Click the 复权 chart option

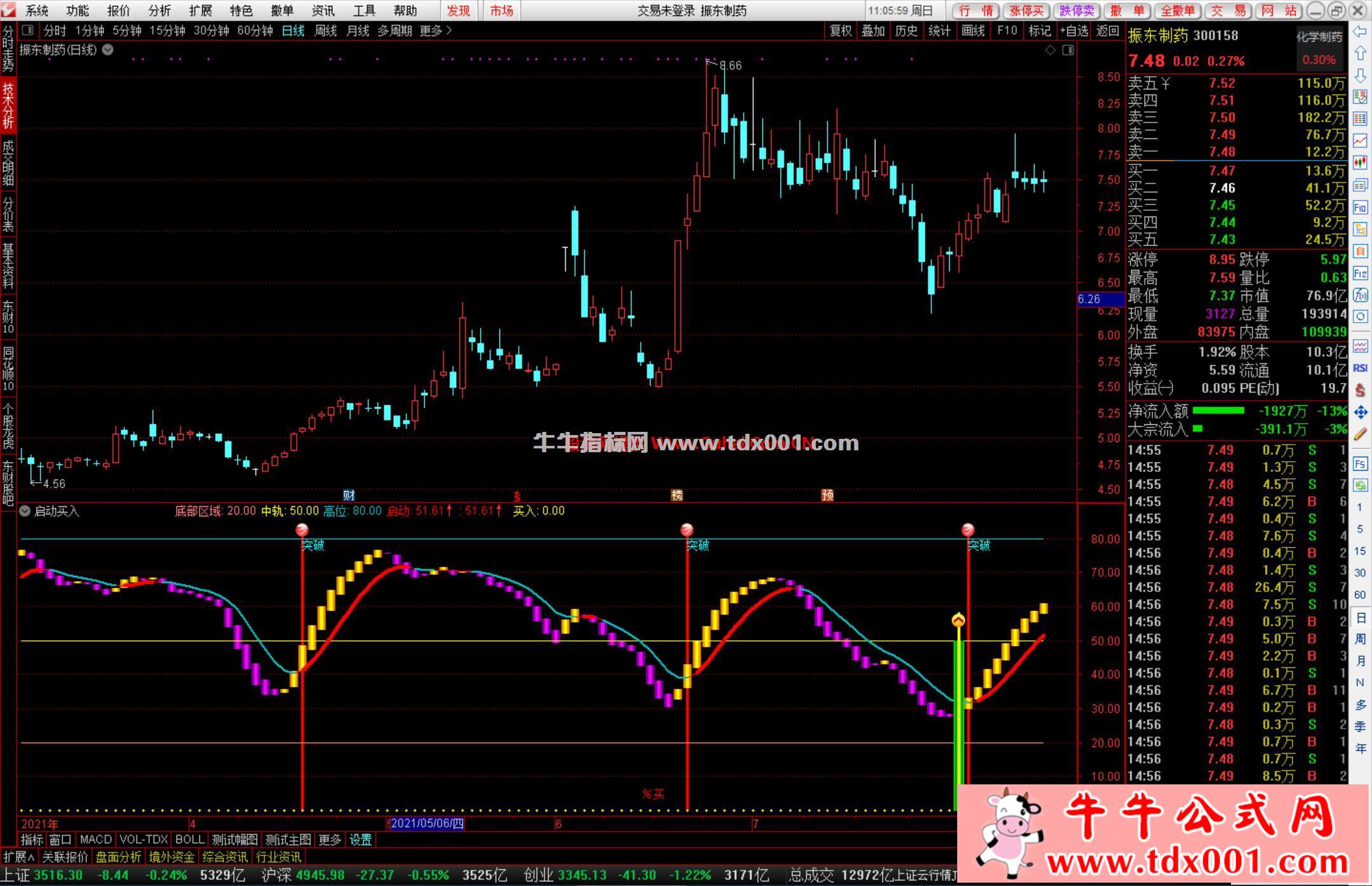[841, 30]
